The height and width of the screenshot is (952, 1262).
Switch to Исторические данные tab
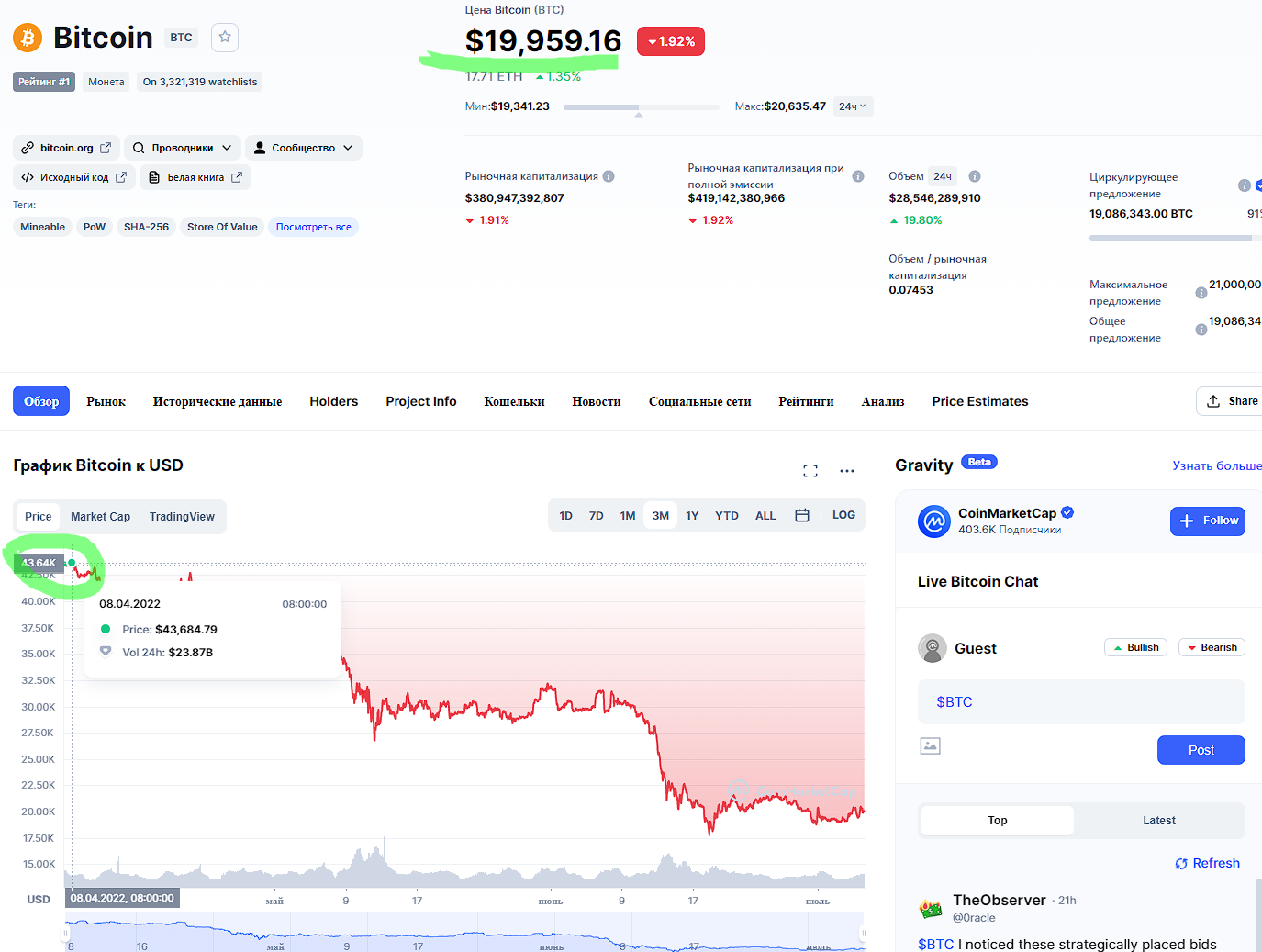click(218, 401)
